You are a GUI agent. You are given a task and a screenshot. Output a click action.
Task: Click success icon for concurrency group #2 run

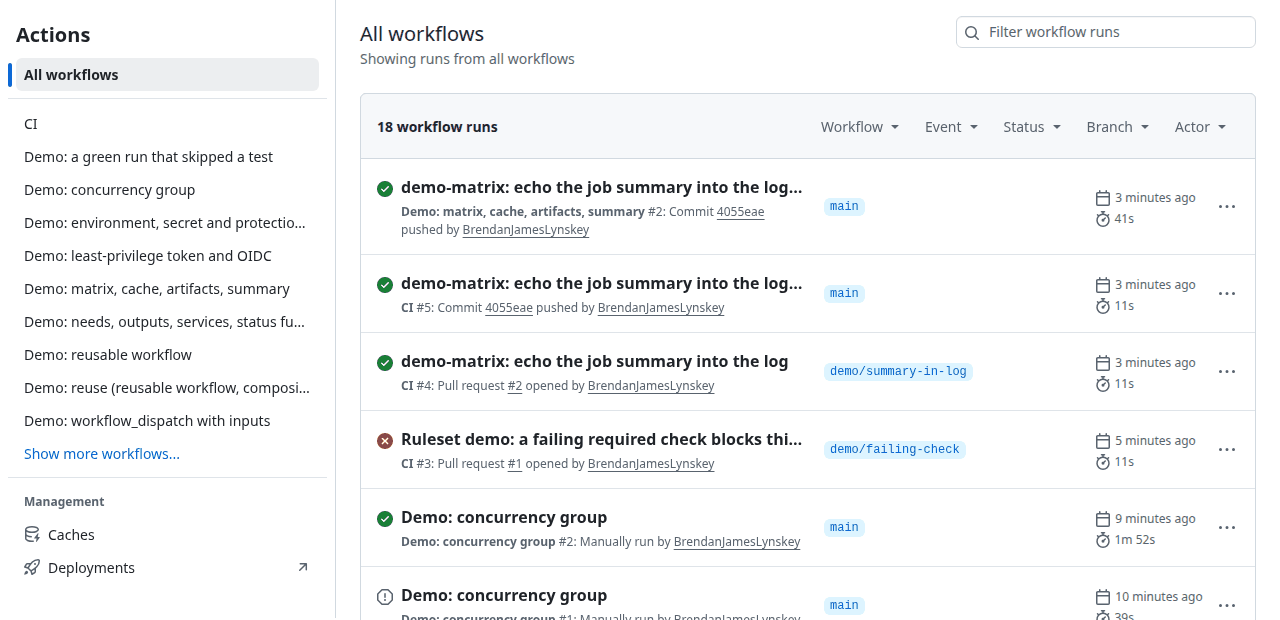[x=385, y=518]
